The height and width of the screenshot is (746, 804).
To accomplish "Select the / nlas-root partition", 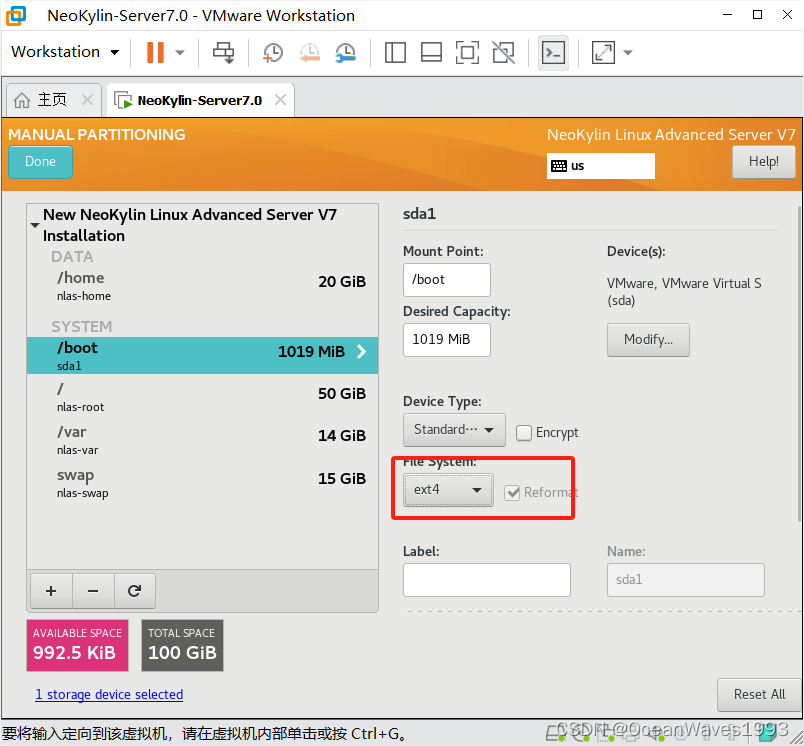I will coord(203,397).
